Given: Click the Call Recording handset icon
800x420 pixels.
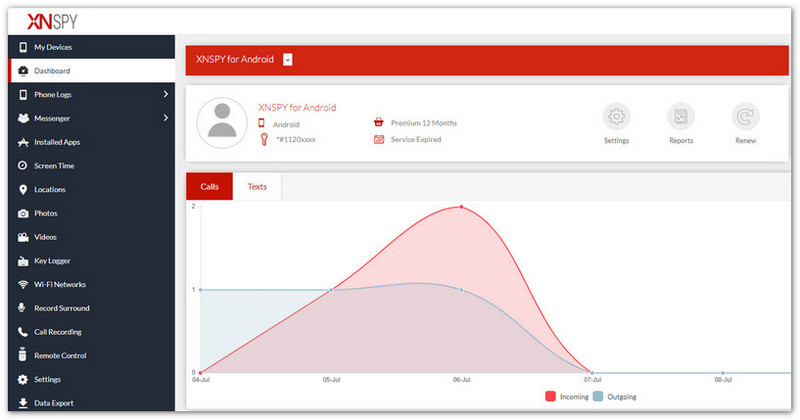Looking at the screenshot, I should pos(23,332).
